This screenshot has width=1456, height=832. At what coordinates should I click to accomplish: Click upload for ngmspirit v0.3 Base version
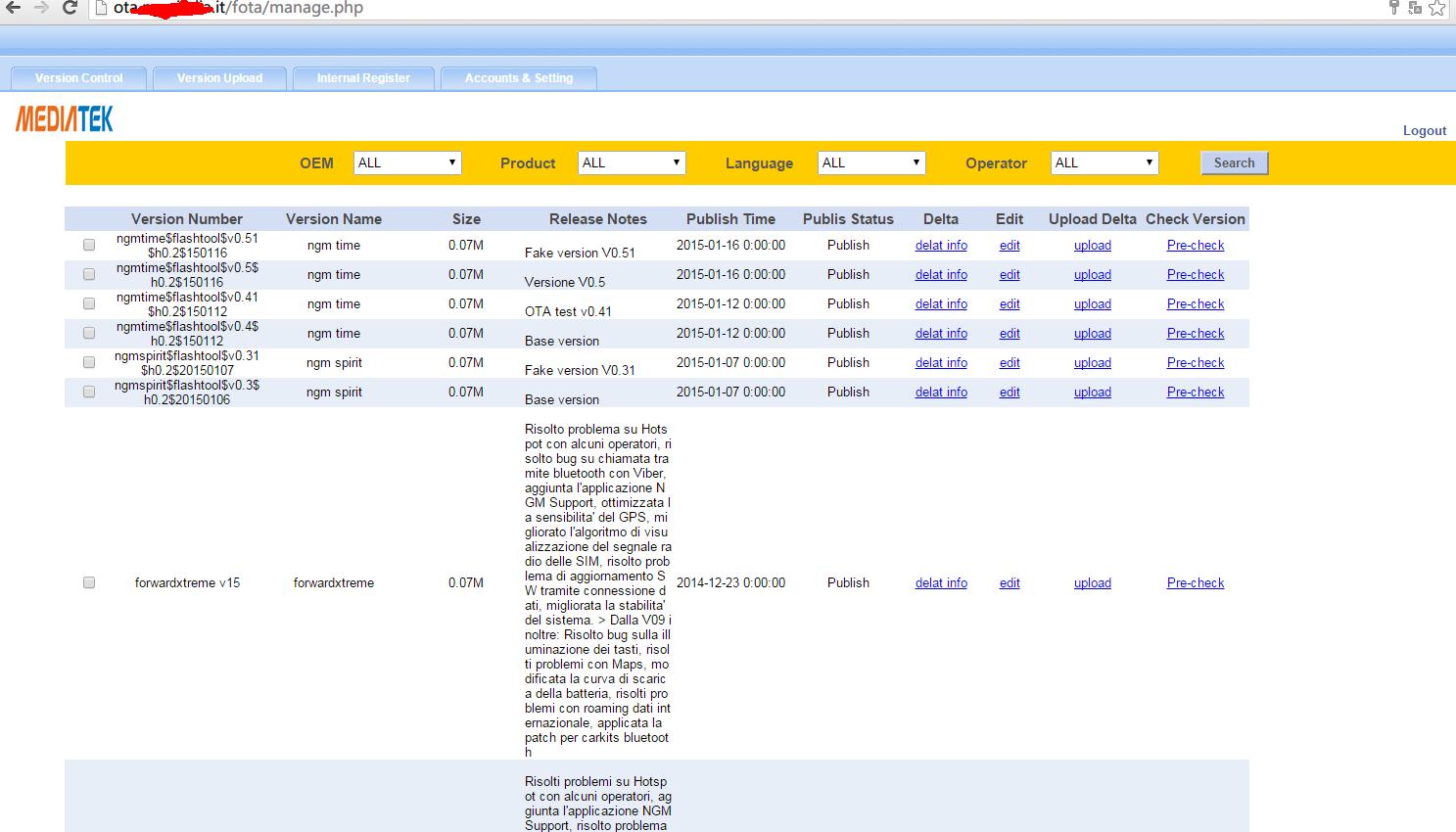1093,392
